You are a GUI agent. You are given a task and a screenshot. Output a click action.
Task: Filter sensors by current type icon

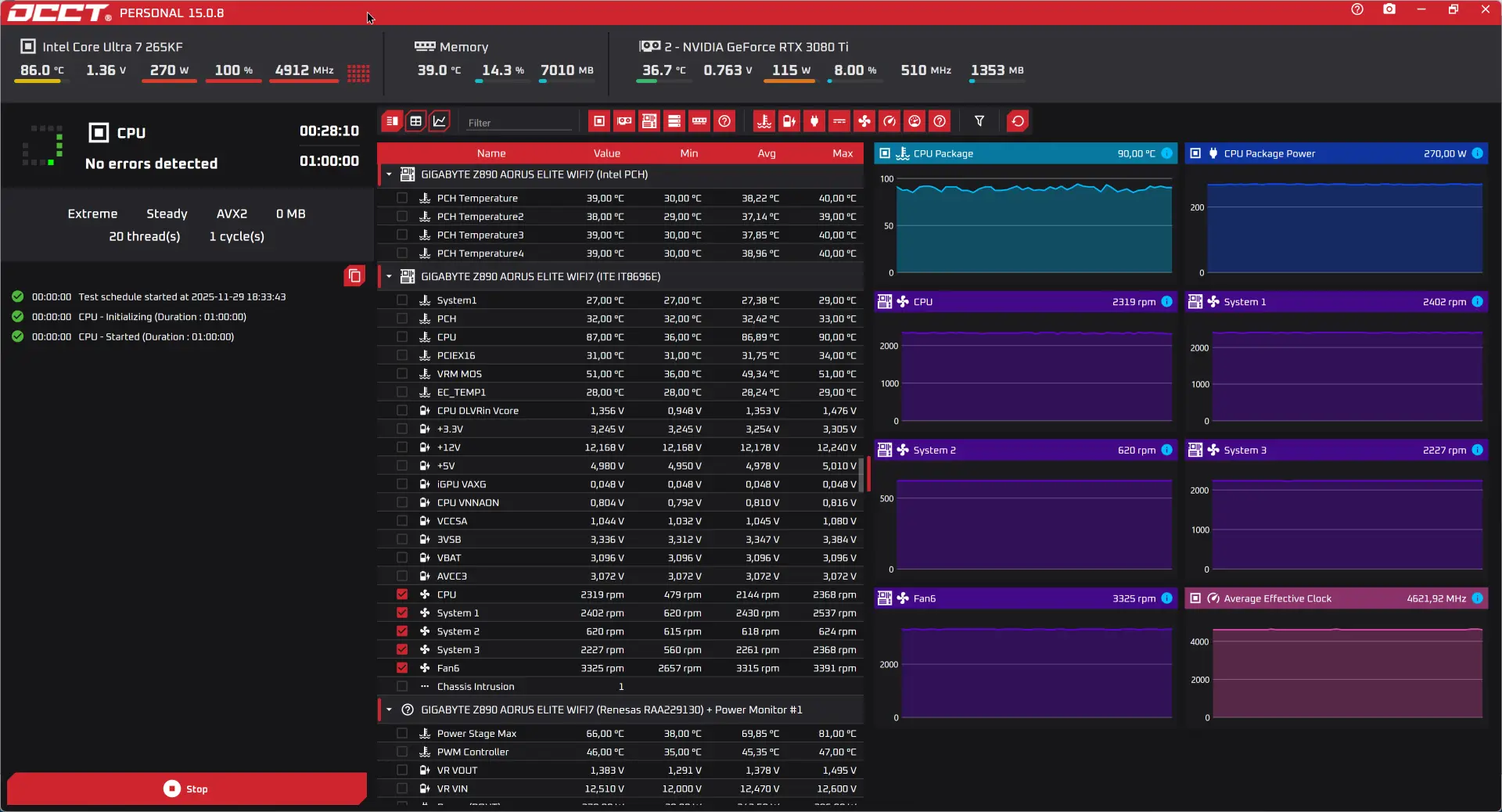click(x=839, y=121)
